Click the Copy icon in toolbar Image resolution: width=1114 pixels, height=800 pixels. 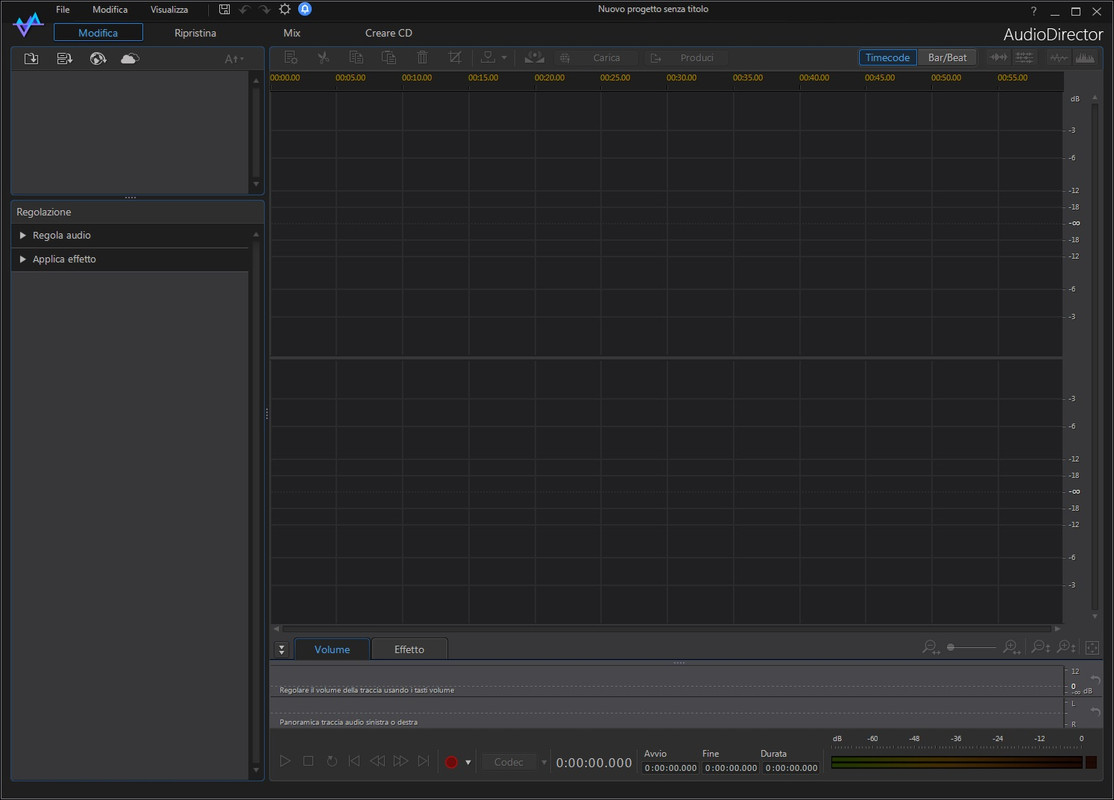point(356,58)
